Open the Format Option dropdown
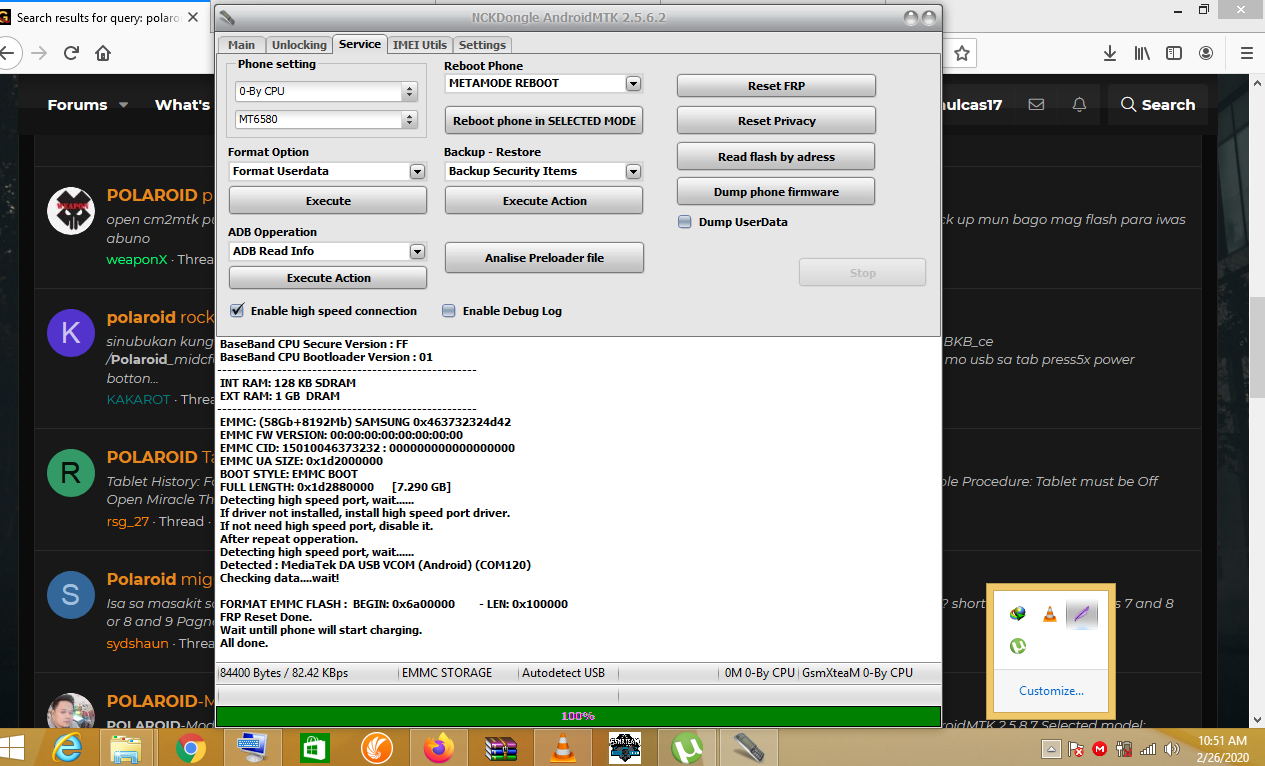The height and width of the screenshot is (766, 1265). click(x=417, y=172)
